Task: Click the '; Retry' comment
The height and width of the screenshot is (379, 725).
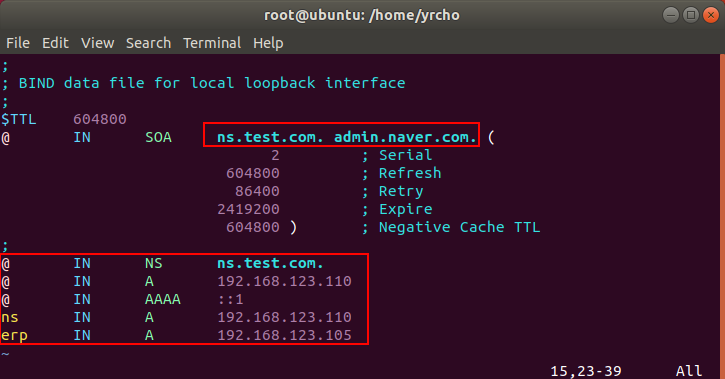Action: tap(393, 191)
